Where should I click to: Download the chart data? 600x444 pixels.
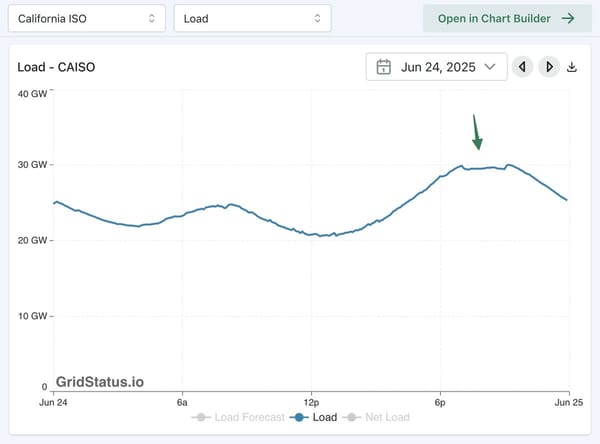pyautogui.click(x=572, y=67)
